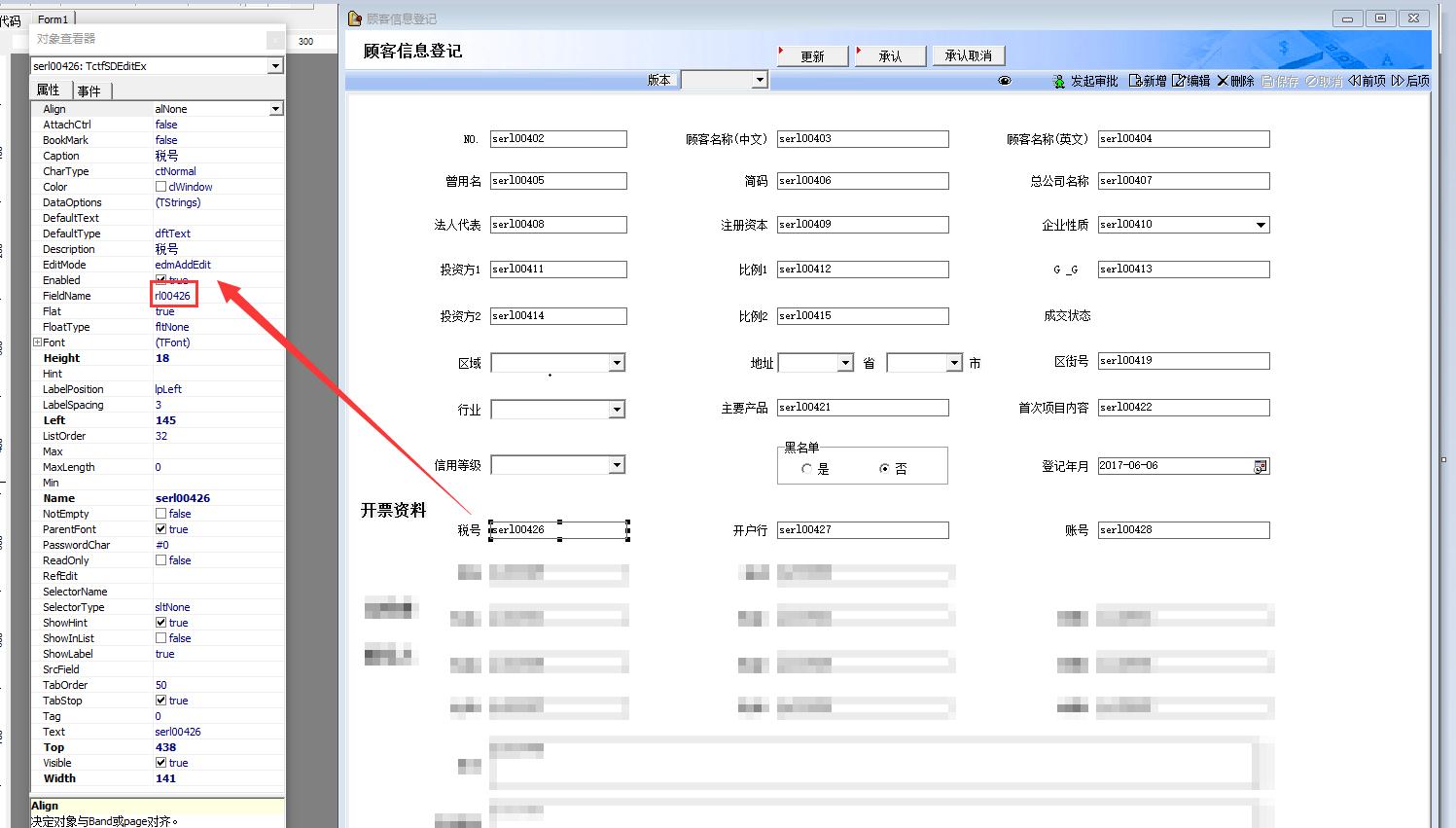Open the 企业性质 dropdown list

pyautogui.click(x=1261, y=225)
